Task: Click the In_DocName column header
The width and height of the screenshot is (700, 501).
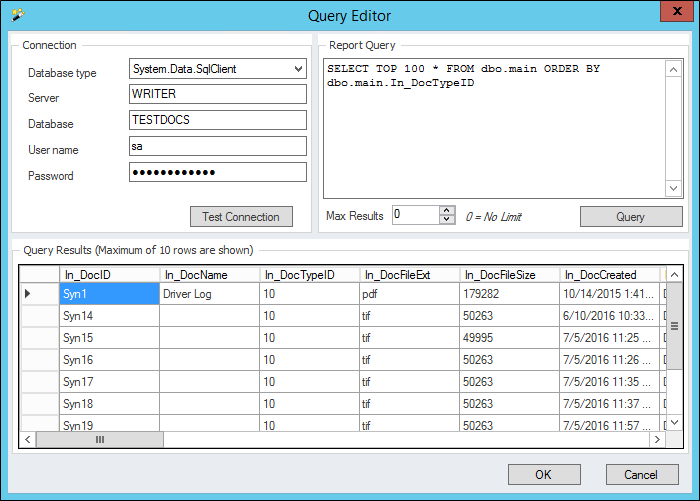Action: click(209, 275)
